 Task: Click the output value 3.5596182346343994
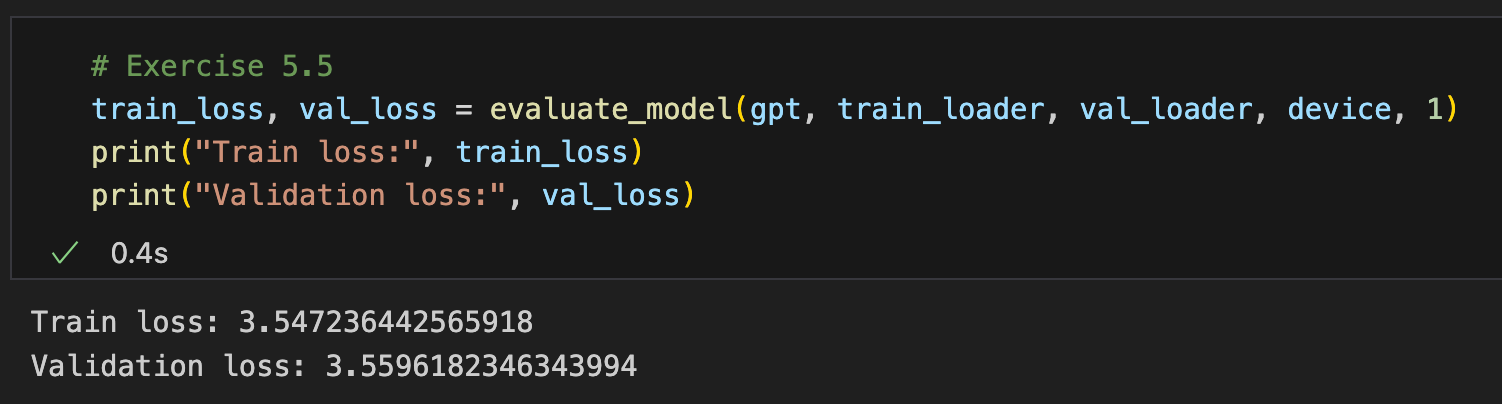481,366
